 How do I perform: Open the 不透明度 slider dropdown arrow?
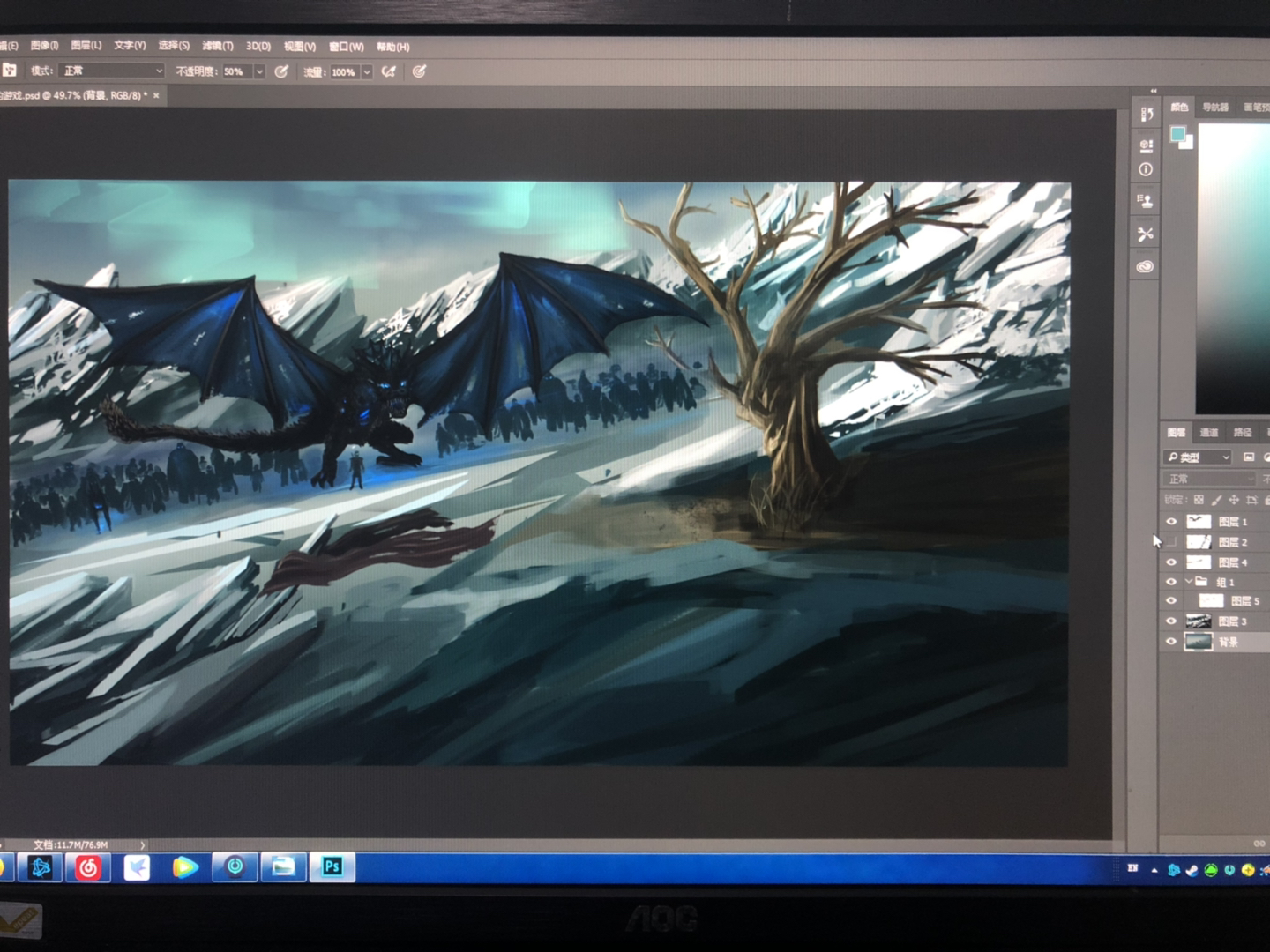point(259,71)
